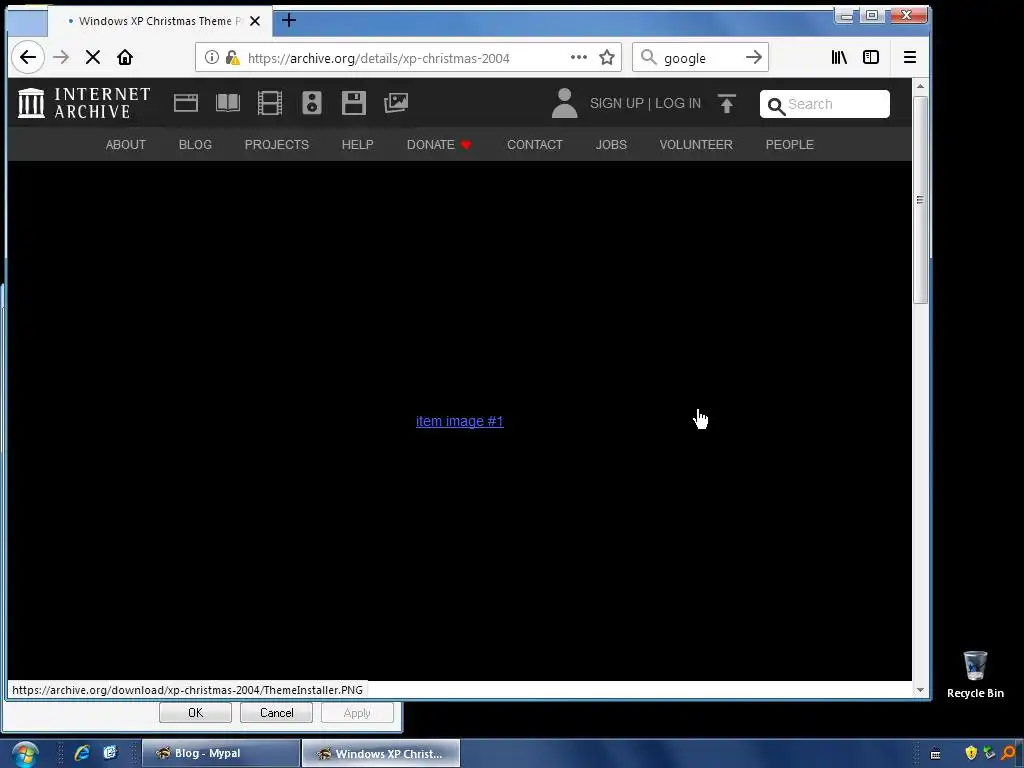The height and width of the screenshot is (768, 1024).
Task: Click the address bar URL
Action: (x=378, y=58)
